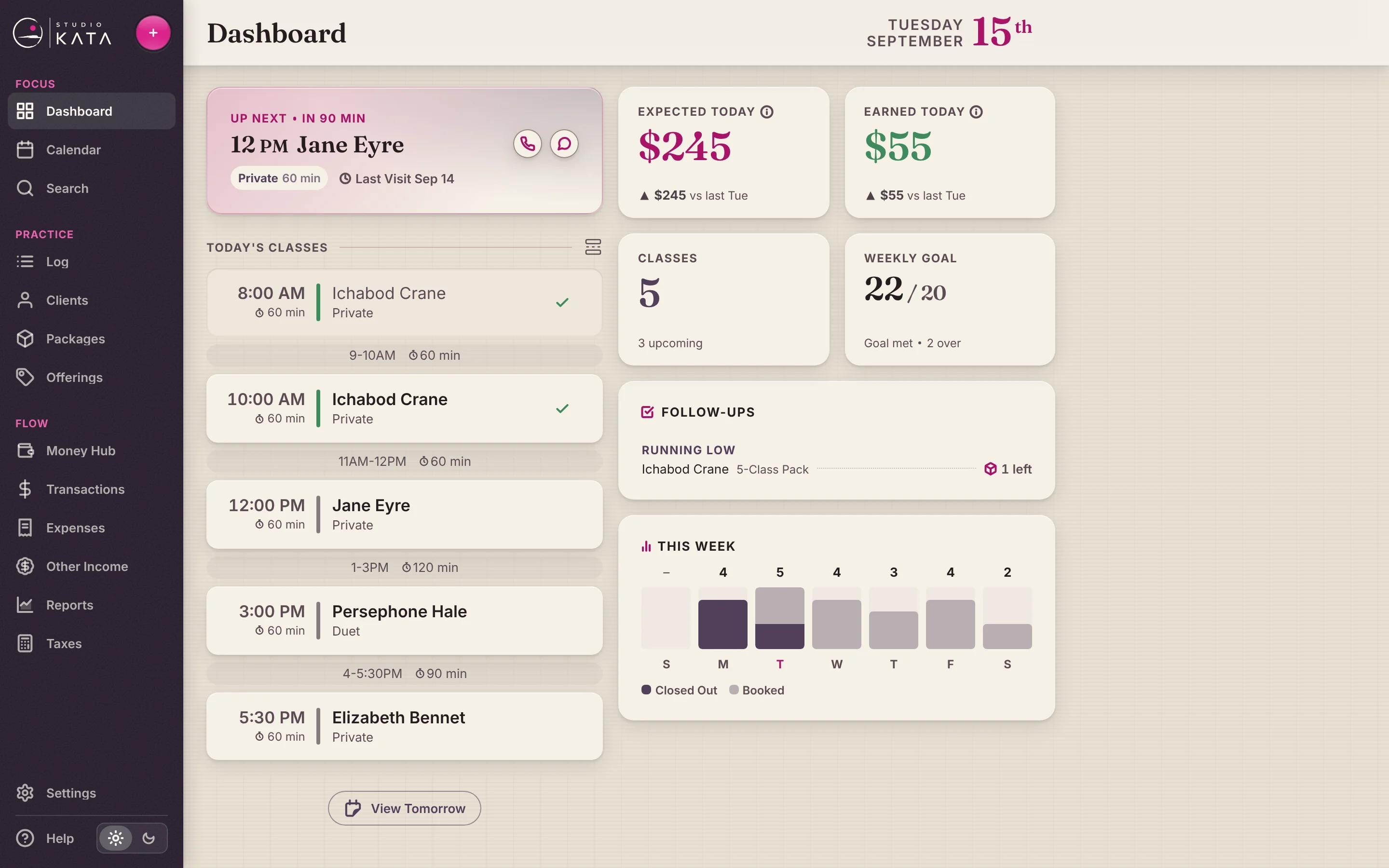Open the Earned Today info icon
Screen dimensions: 1389x868
[x=976, y=112]
